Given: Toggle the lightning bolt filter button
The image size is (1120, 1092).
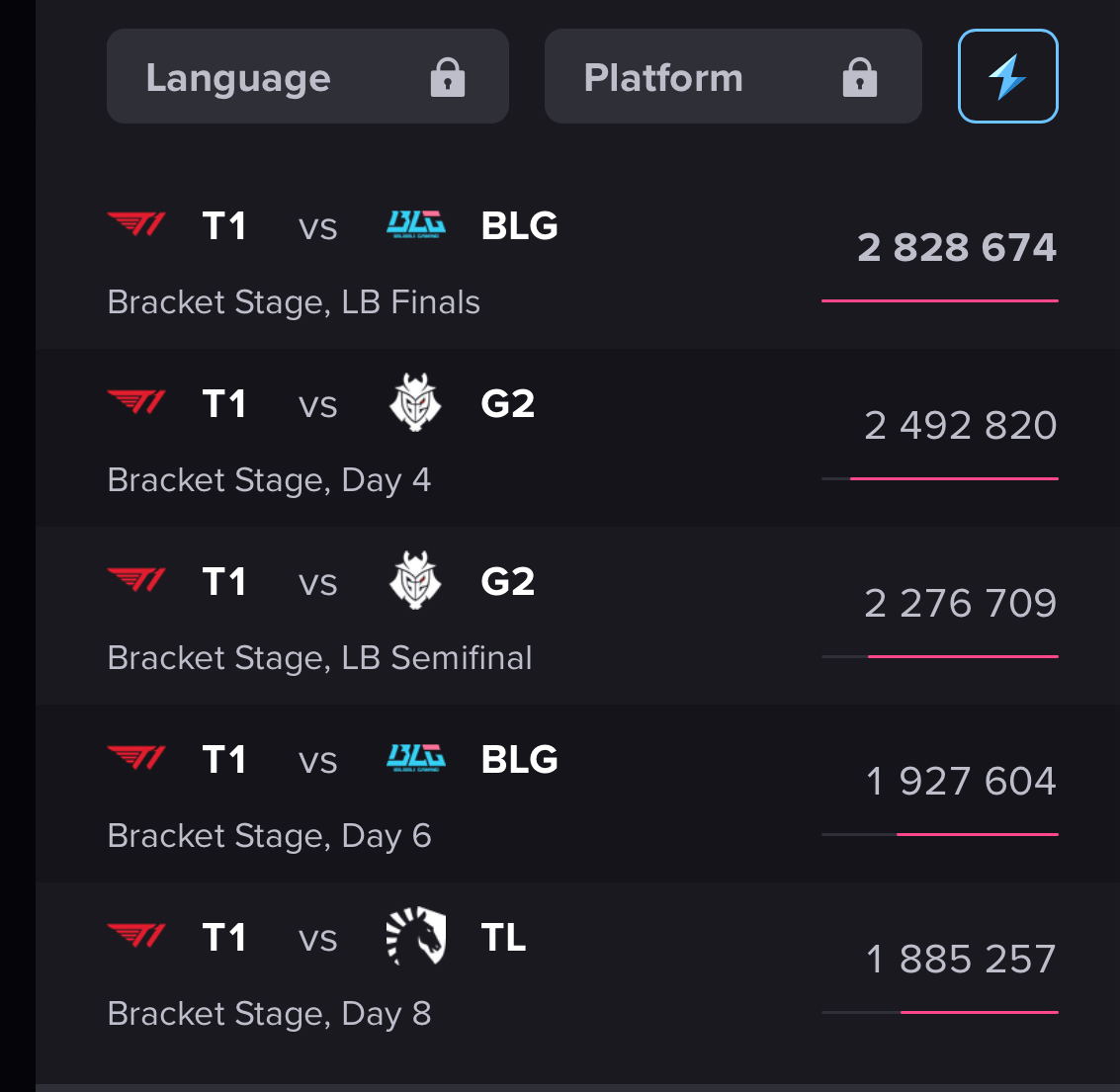Looking at the screenshot, I should (x=1007, y=76).
